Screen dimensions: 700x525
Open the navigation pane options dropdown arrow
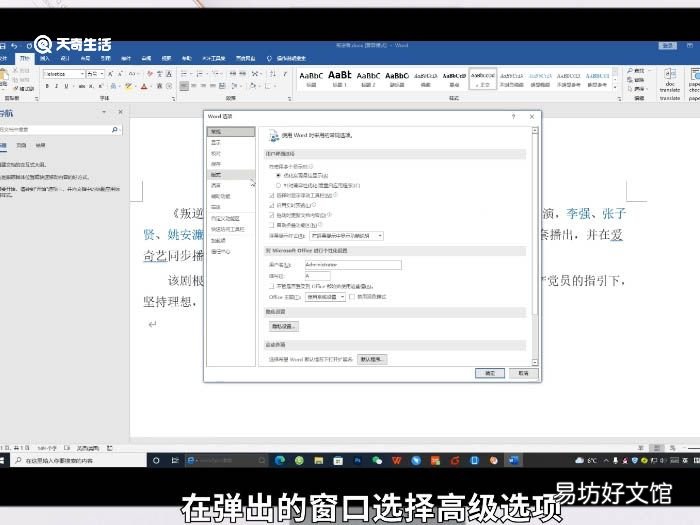(104, 112)
